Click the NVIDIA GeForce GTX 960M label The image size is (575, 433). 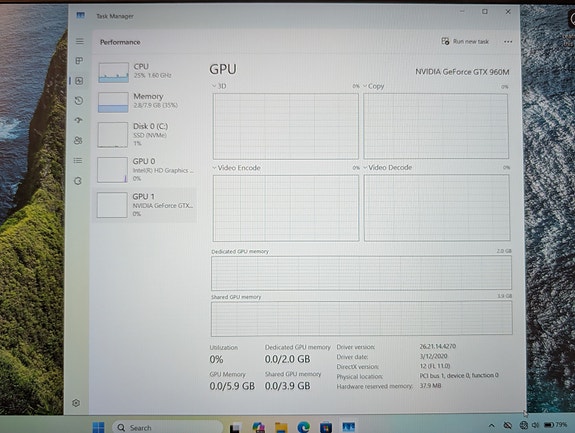tap(462, 72)
